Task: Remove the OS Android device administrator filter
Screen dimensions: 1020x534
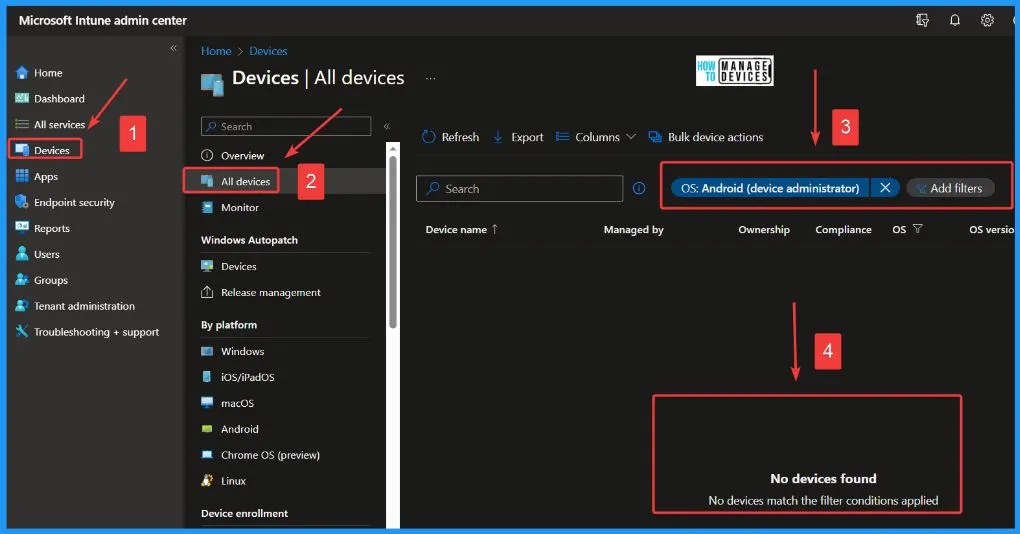Action: coord(885,188)
